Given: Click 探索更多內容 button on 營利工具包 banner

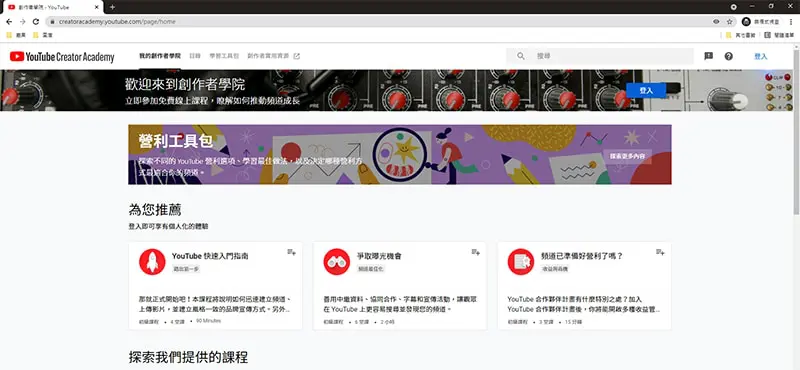Looking at the screenshot, I should tap(627, 157).
